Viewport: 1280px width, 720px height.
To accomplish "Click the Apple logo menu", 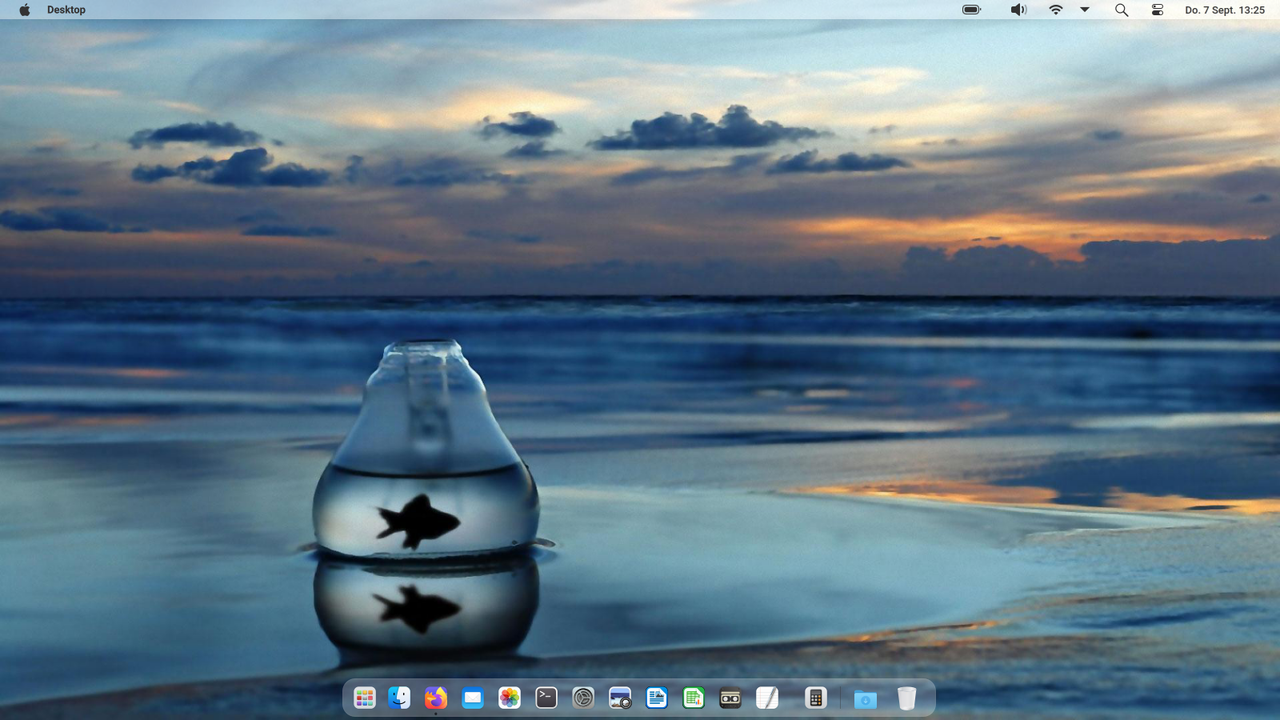I will [25, 9].
